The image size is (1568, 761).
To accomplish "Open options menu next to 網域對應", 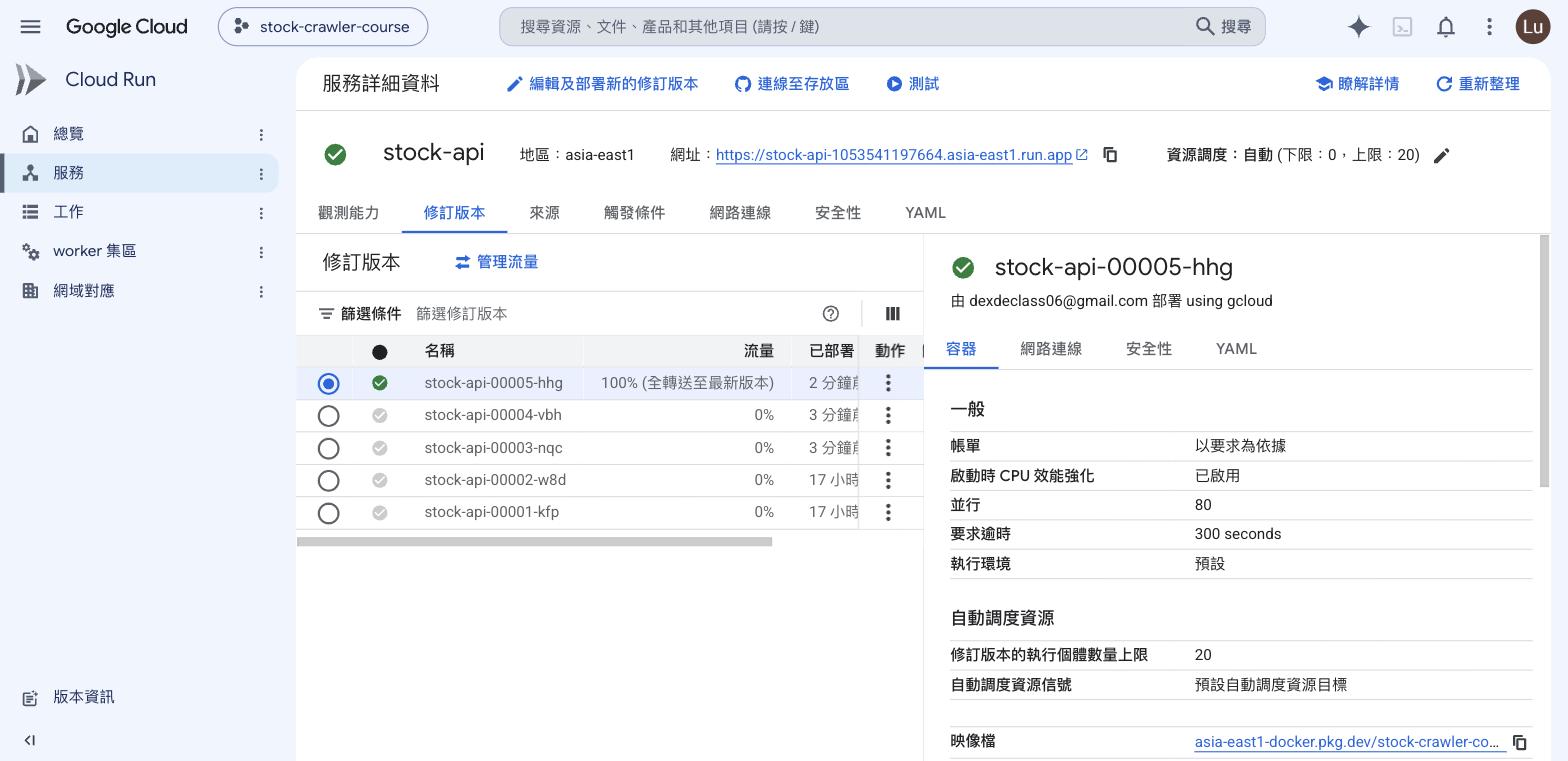I will [261, 291].
